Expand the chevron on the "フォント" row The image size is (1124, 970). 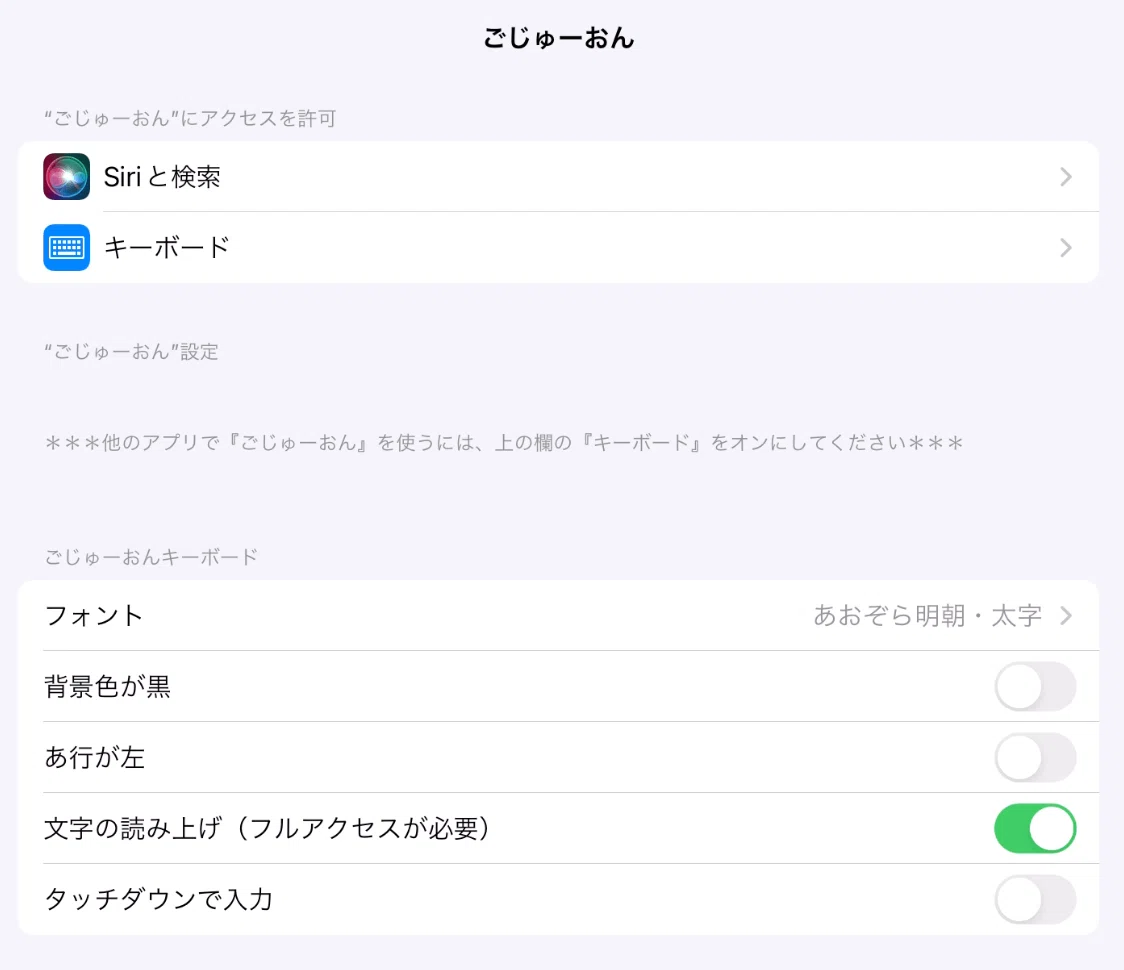pyautogui.click(x=1065, y=616)
